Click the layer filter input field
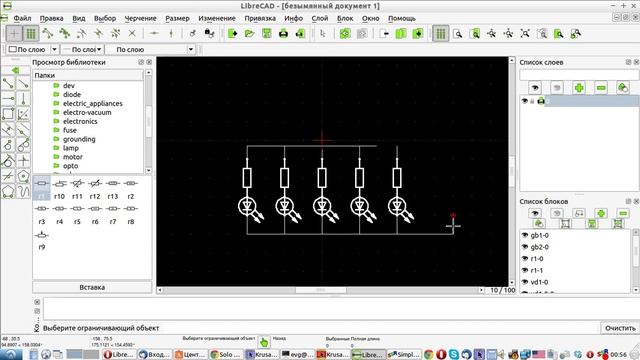The image size is (640, 360). pyautogui.click(x=579, y=75)
